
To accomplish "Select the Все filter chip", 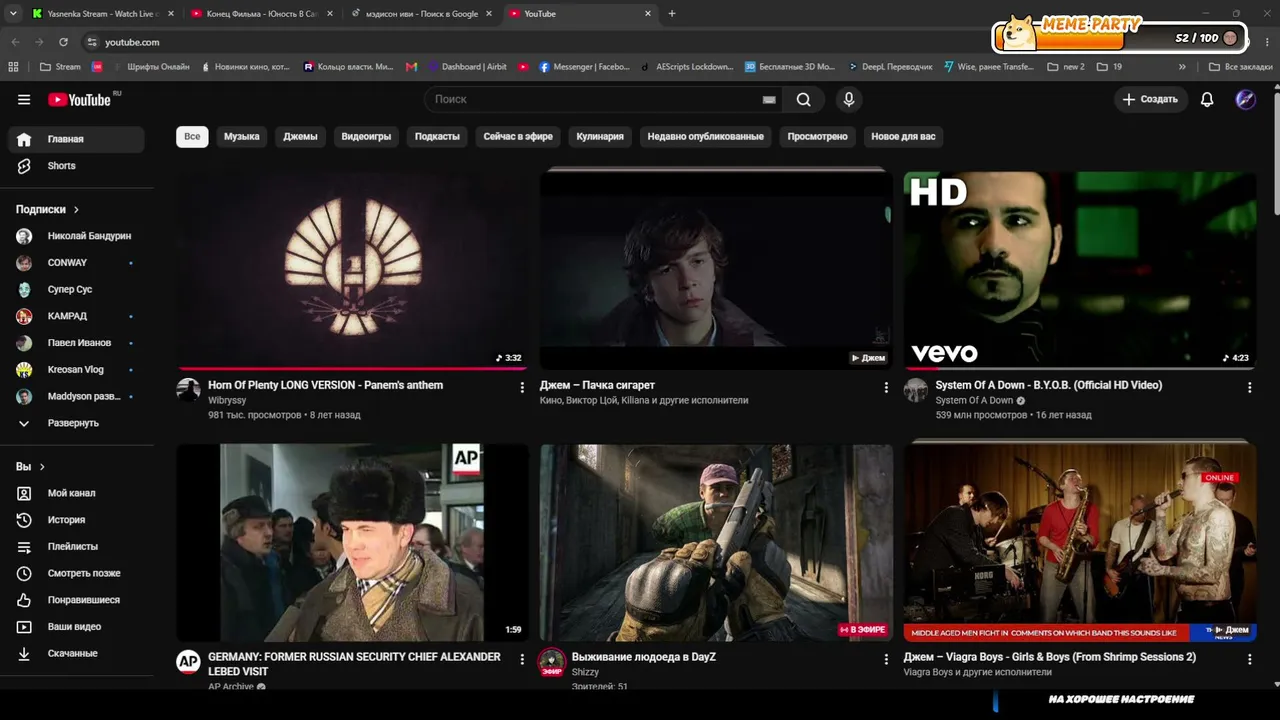I will tap(192, 137).
